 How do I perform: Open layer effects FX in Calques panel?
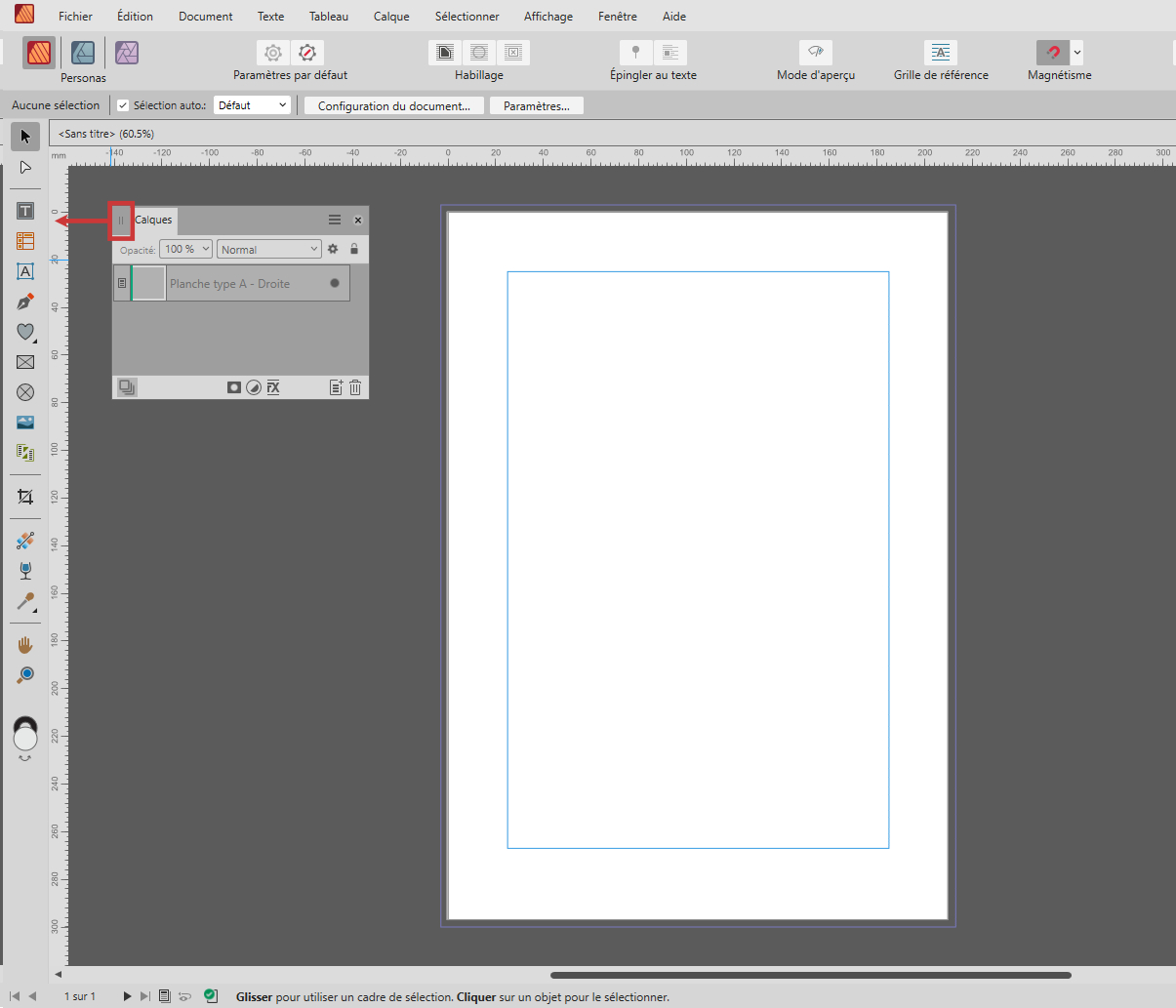click(273, 387)
